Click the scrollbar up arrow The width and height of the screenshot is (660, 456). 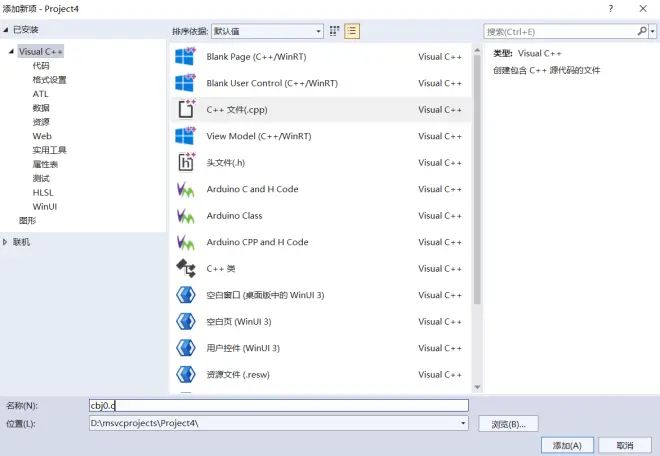coord(477,50)
